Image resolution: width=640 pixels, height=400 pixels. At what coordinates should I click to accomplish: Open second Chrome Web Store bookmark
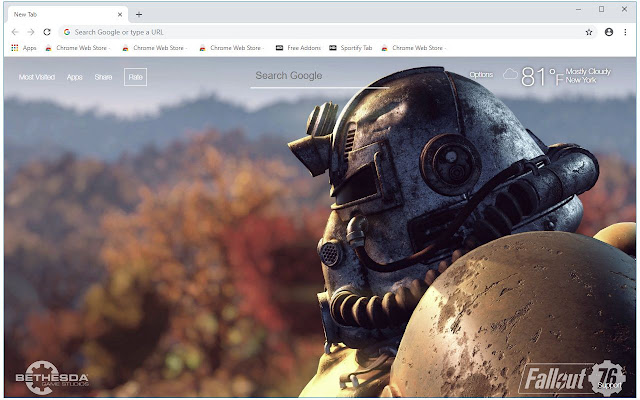click(x=155, y=48)
